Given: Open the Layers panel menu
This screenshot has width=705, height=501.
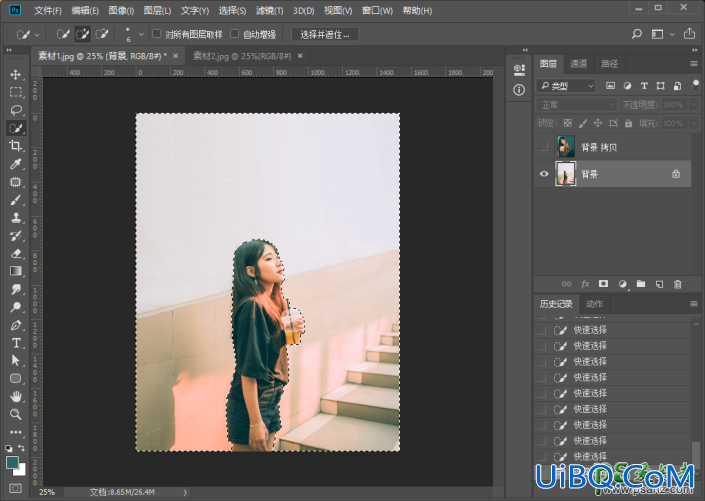Looking at the screenshot, I should tap(694, 64).
